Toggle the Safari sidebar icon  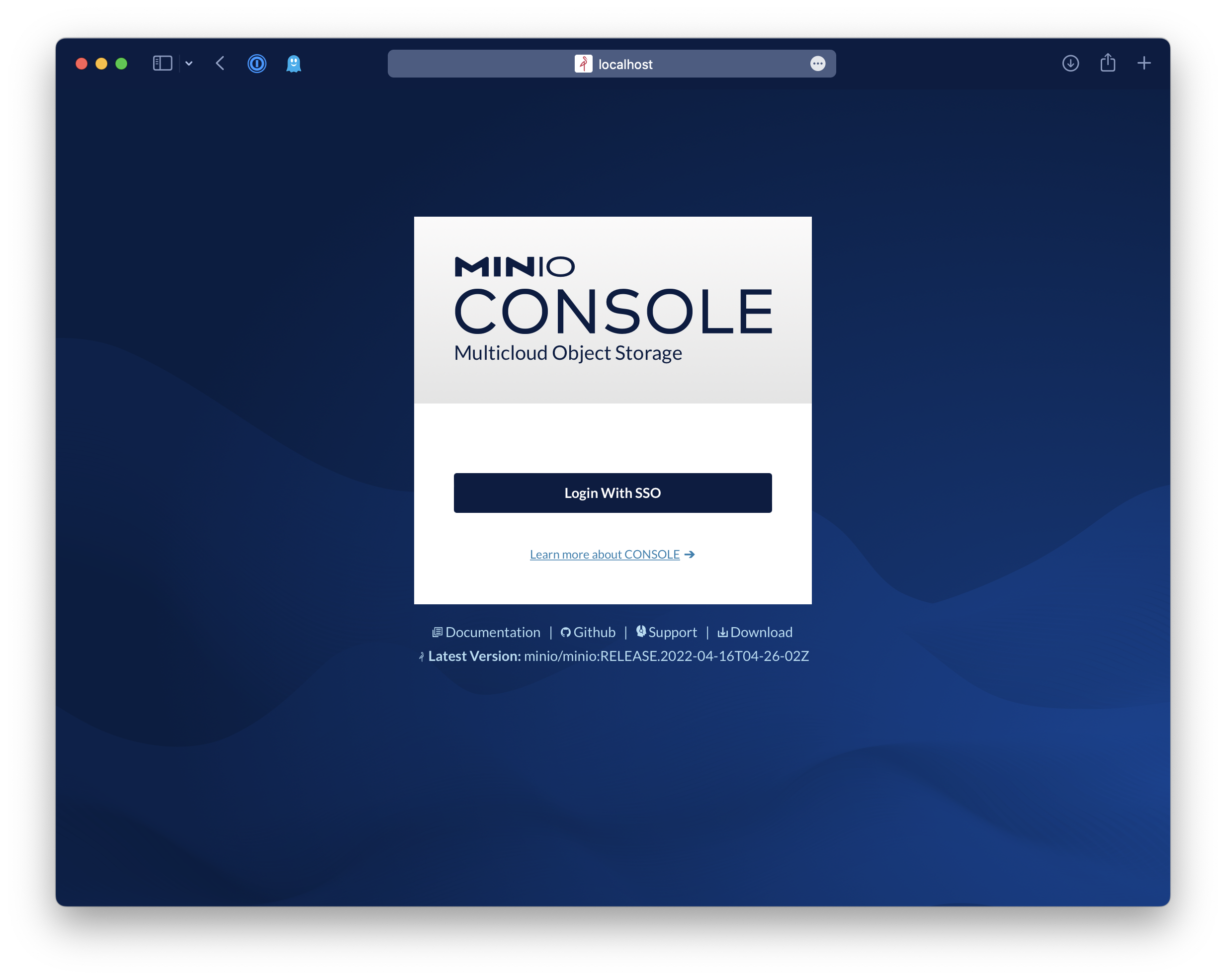(163, 63)
